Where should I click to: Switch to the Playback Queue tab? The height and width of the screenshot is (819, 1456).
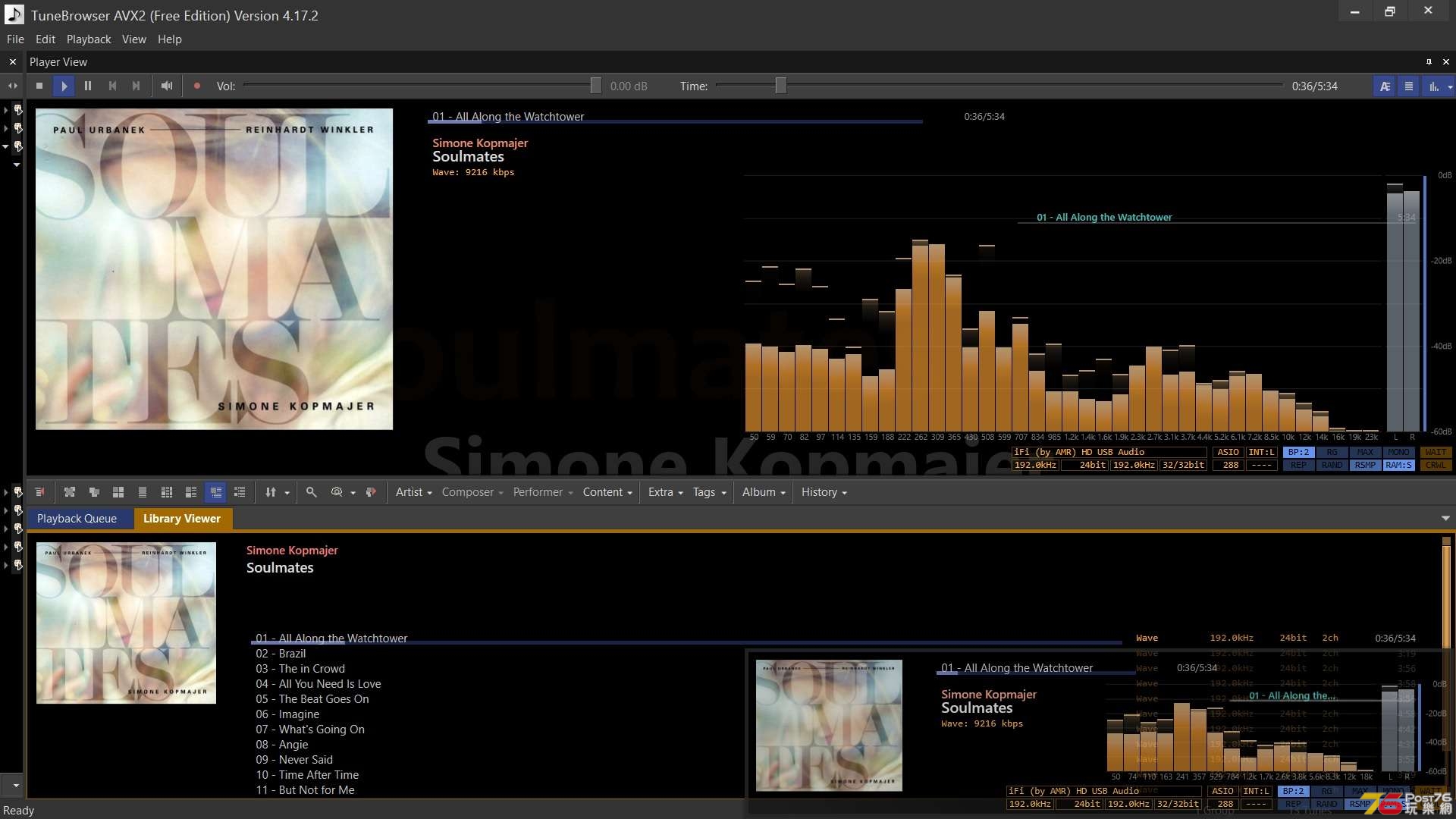click(77, 519)
